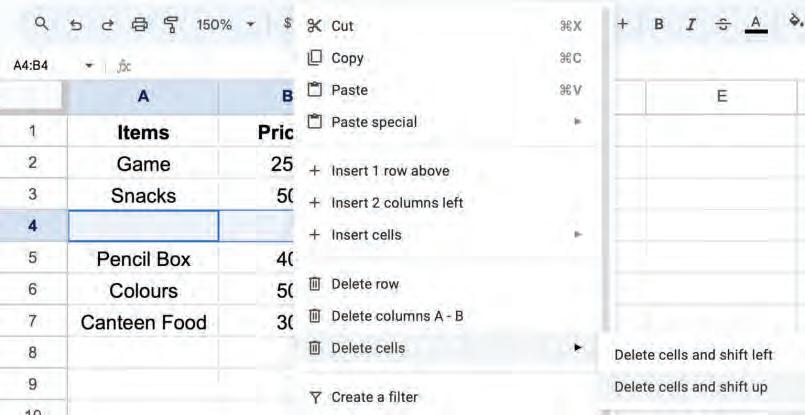Select Delete cells and shift left
805x415 pixels.
click(x=693, y=355)
